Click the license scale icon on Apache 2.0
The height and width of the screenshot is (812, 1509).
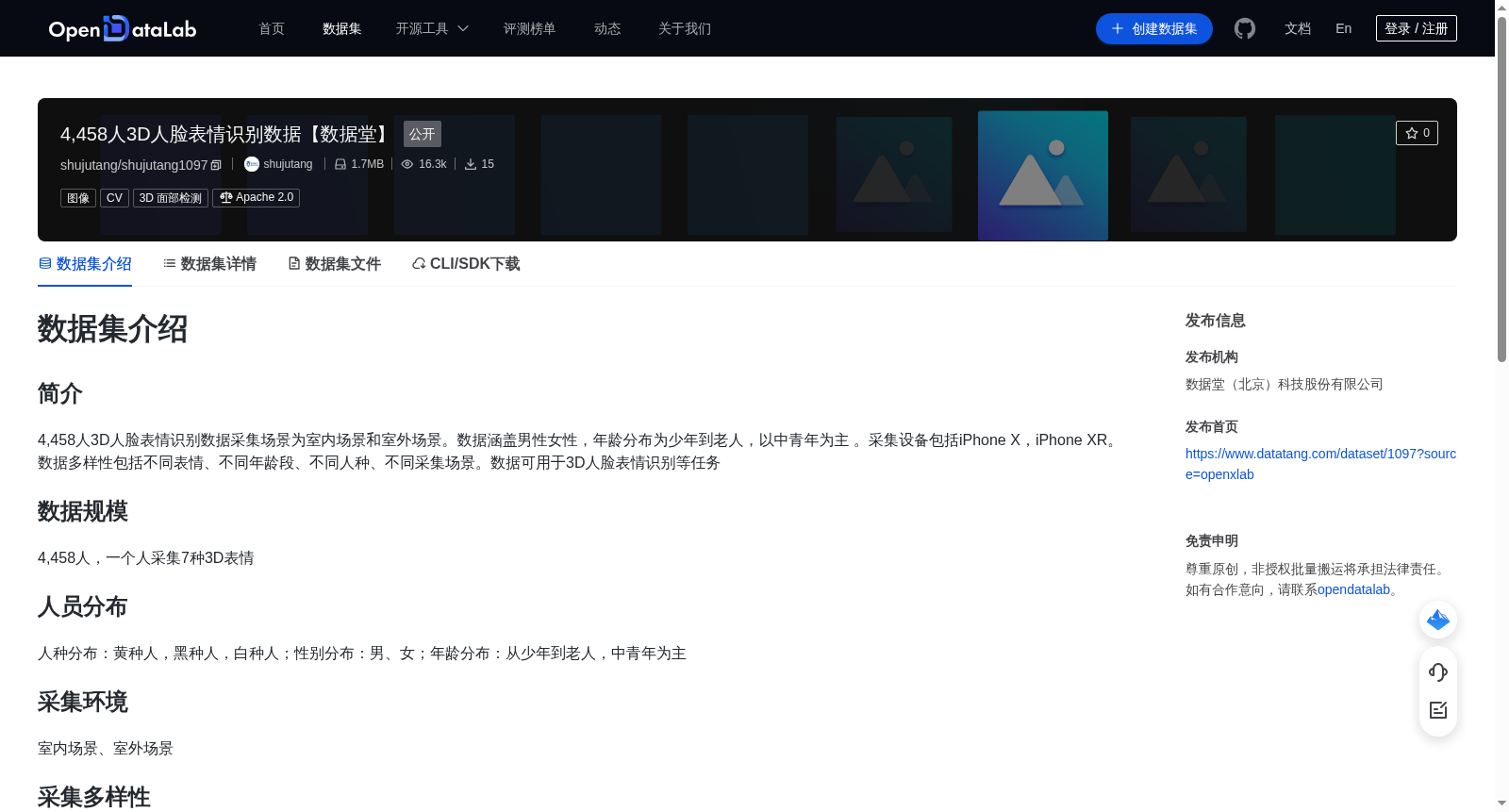click(x=226, y=197)
